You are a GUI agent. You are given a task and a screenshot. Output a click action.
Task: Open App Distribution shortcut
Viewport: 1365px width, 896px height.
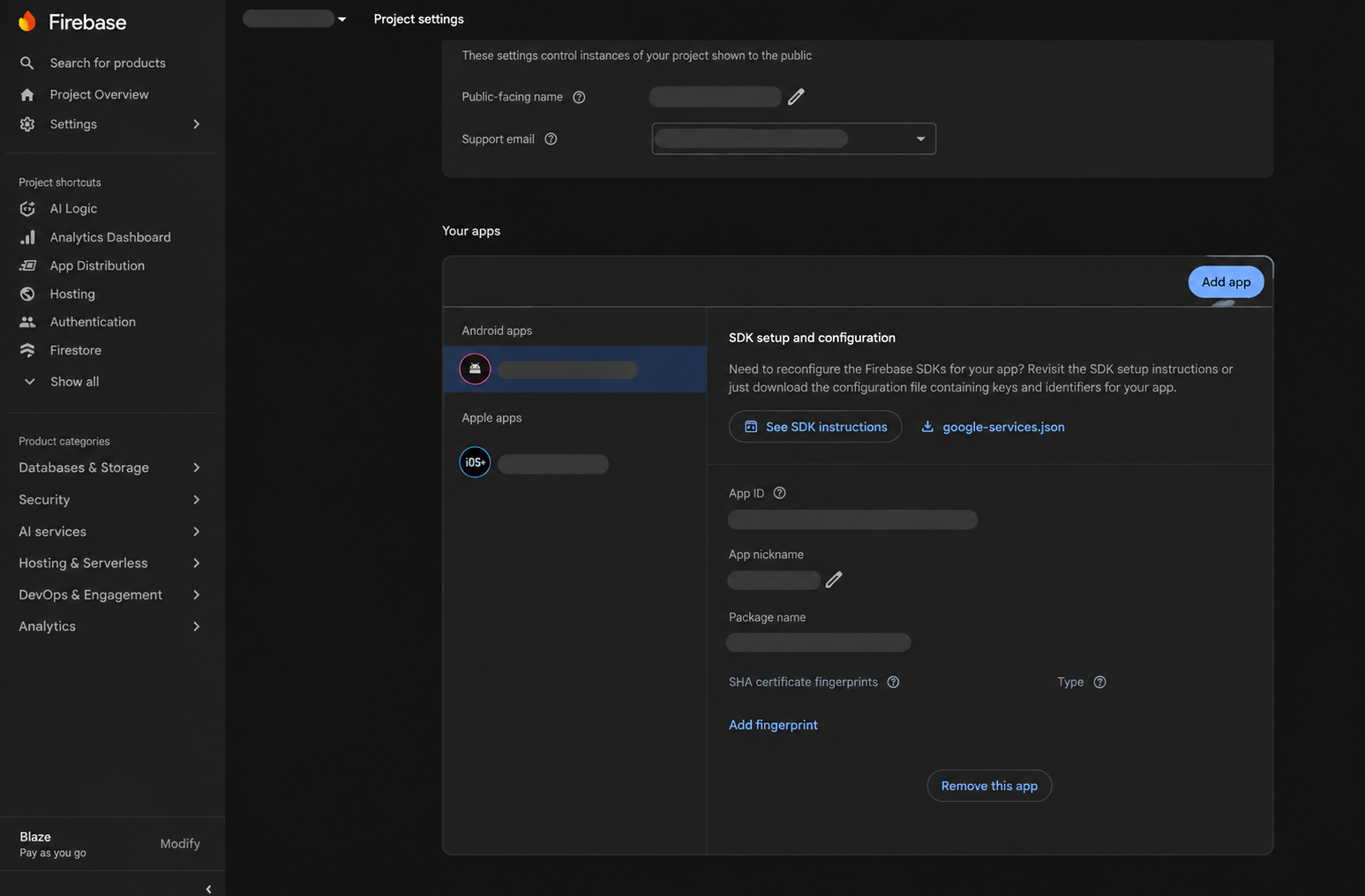[97, 265]
